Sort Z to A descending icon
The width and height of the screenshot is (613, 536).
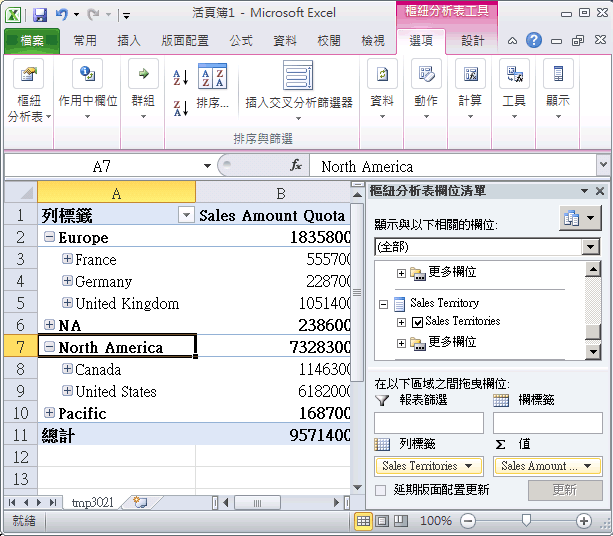pos(181,108)
